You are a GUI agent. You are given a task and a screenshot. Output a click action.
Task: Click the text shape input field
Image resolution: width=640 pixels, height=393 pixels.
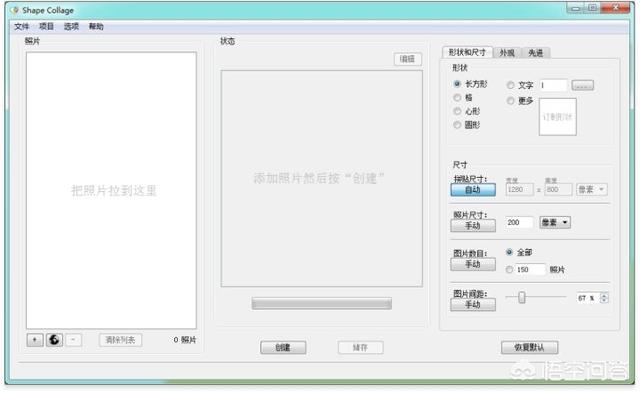point(553,85)
